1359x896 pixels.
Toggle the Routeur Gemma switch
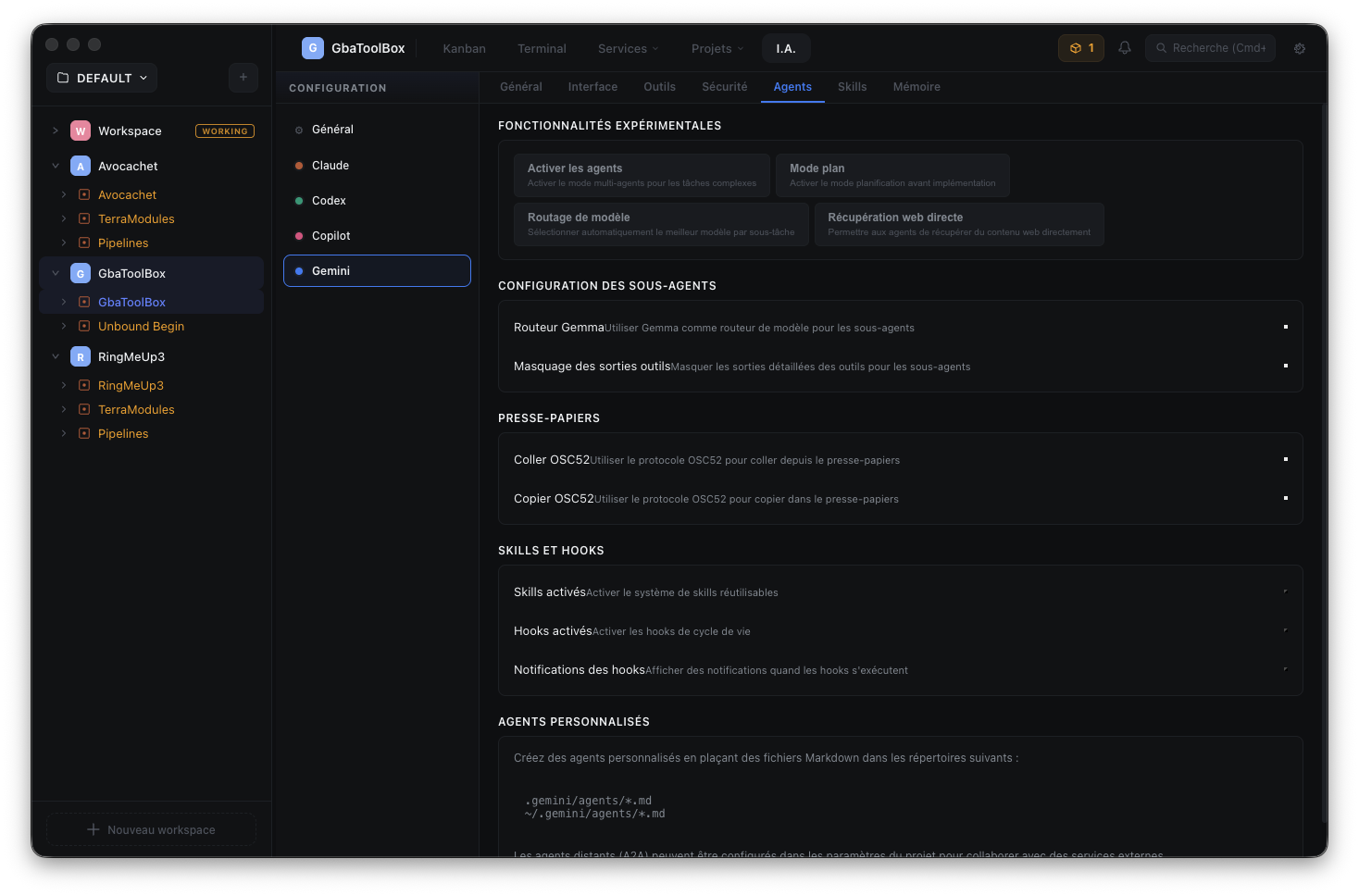tap(1285, 327)
